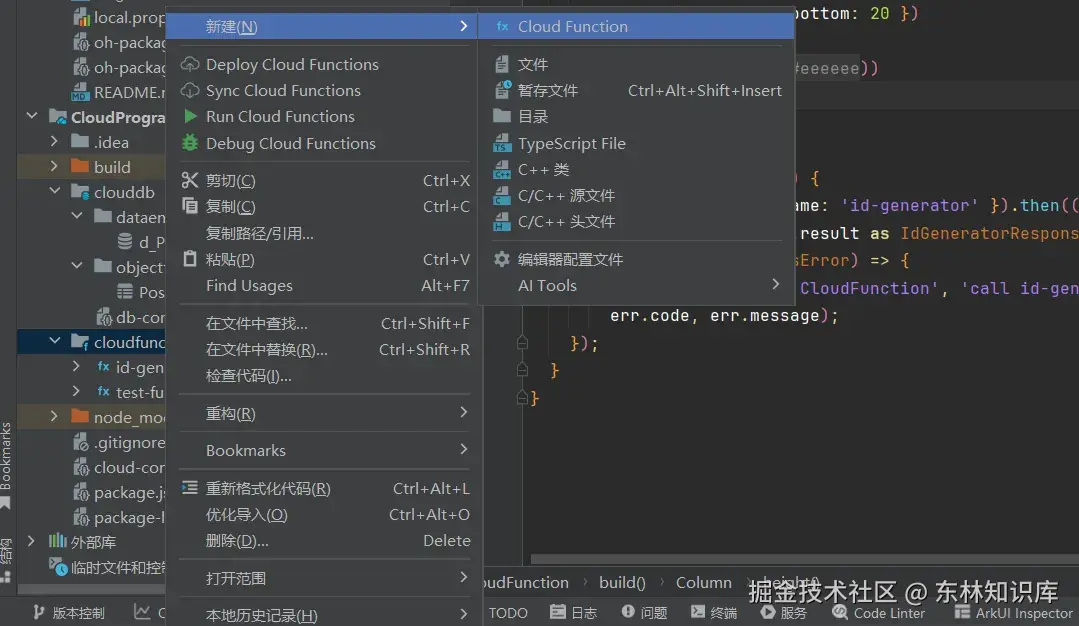Open the ArkUI Inspector tool window

(x=1013, y=612)
